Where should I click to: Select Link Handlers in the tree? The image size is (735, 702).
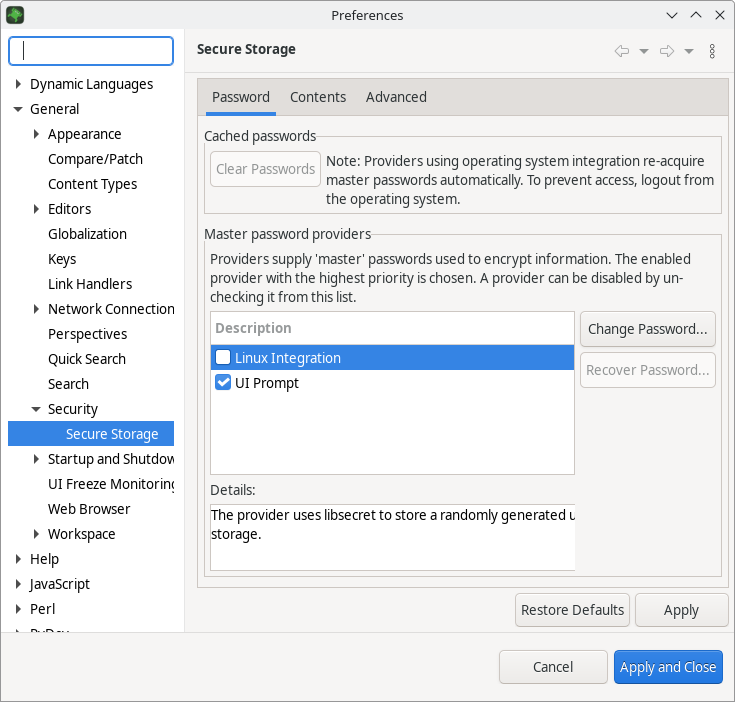coord(90,284)
